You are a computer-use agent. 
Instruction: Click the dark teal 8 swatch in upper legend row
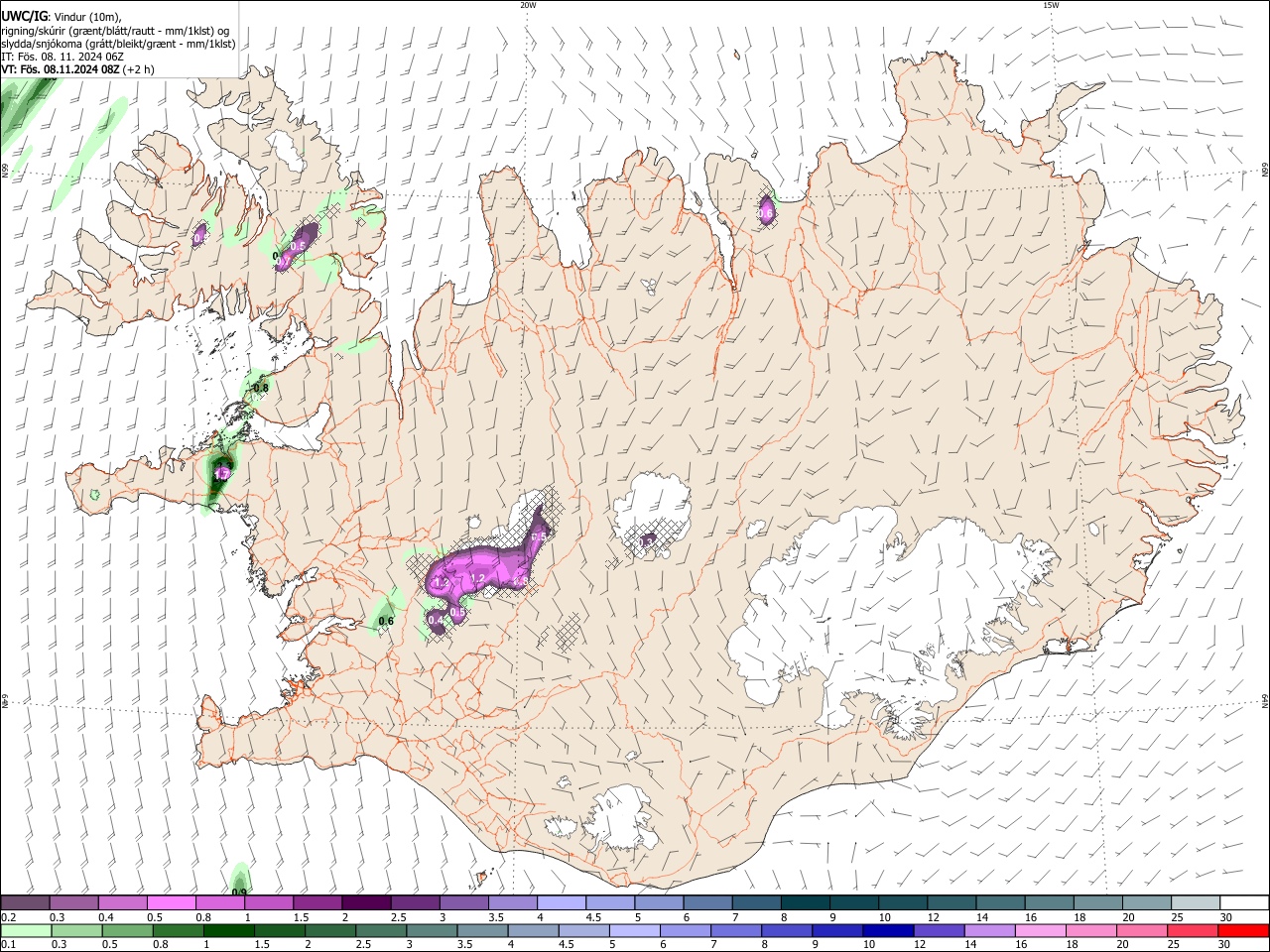click(805, 902)
